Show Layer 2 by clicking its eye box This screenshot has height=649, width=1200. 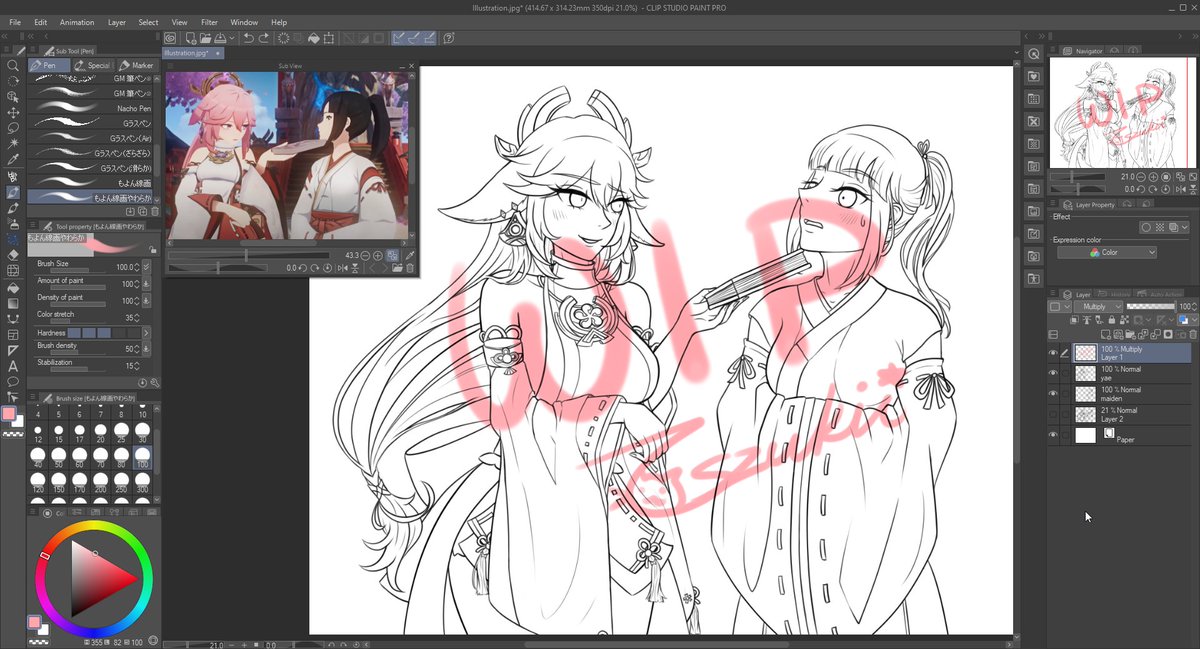click(x=1053, y=414)
